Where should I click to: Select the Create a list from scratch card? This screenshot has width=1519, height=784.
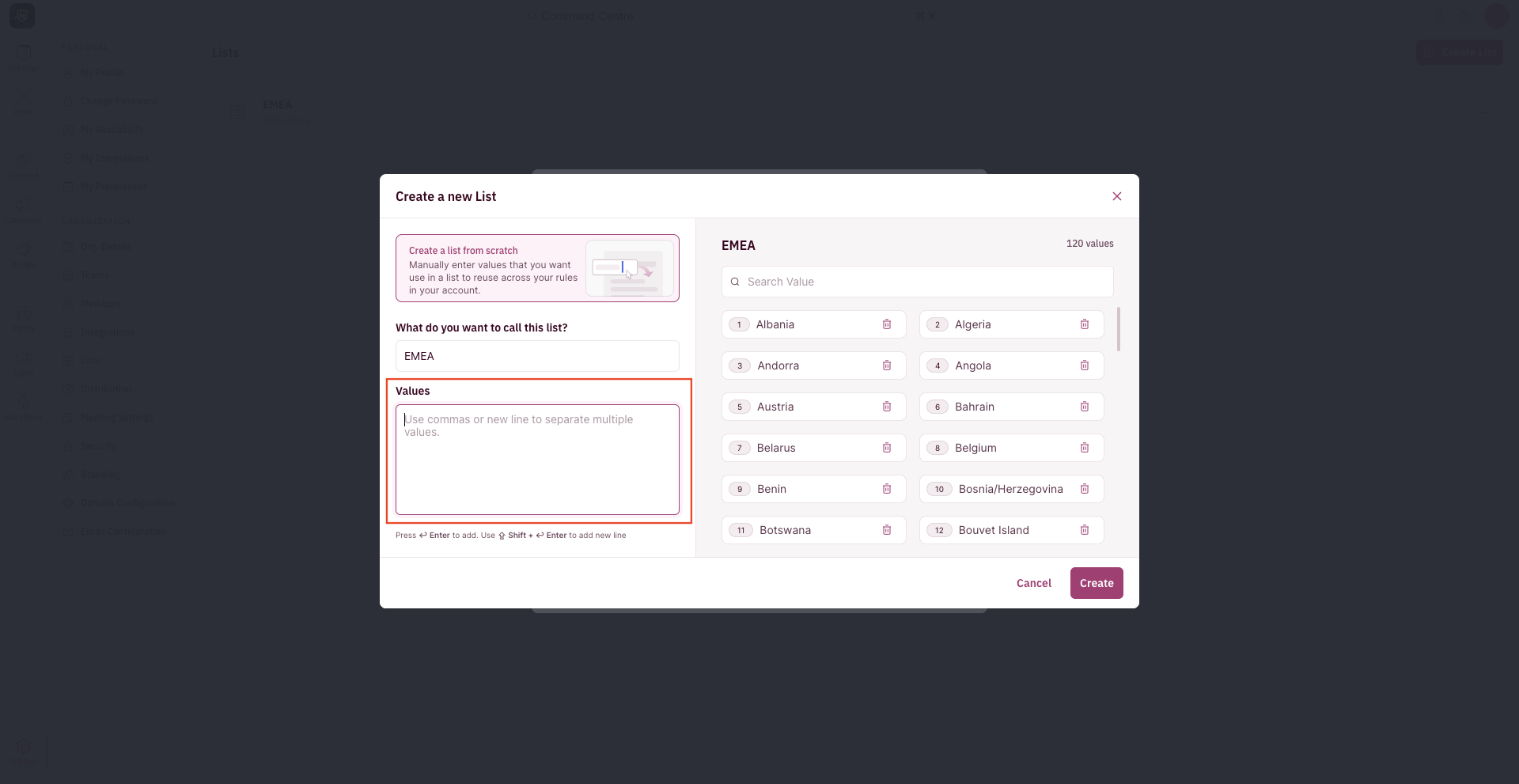(x=537, y=268)
